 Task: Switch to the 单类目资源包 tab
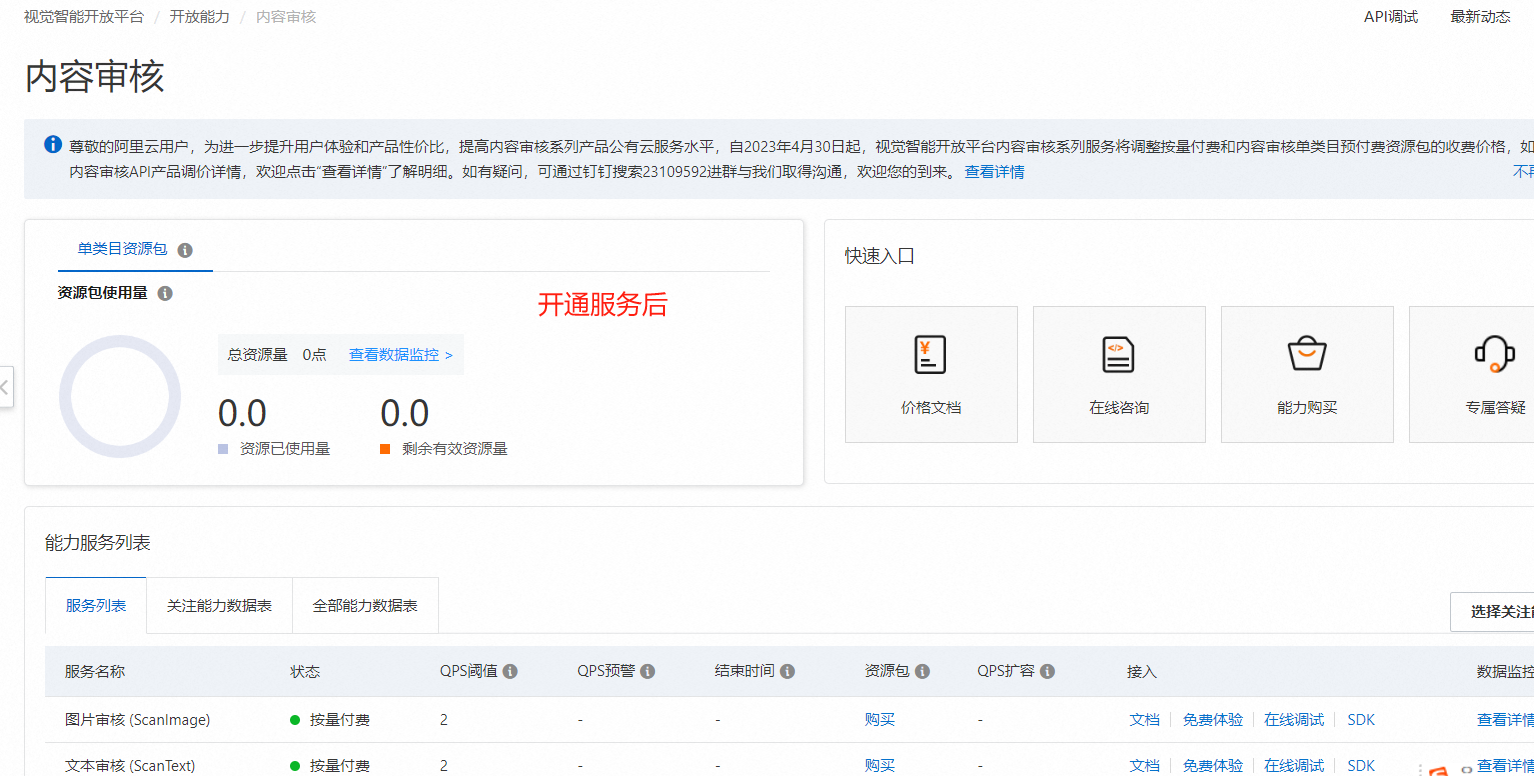point(122,249)
